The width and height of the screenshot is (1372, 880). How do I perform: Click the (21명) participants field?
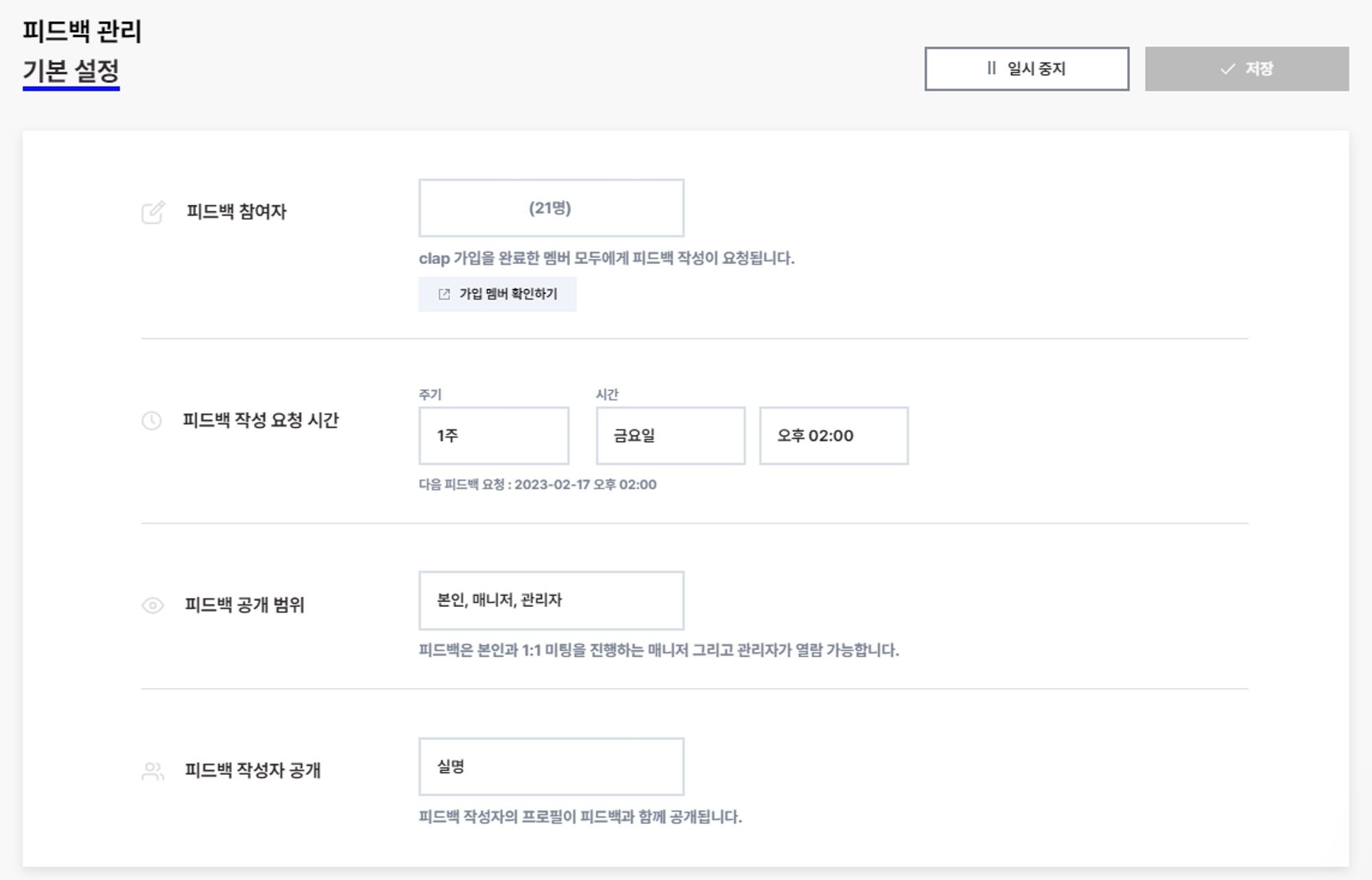coord(551,208)
